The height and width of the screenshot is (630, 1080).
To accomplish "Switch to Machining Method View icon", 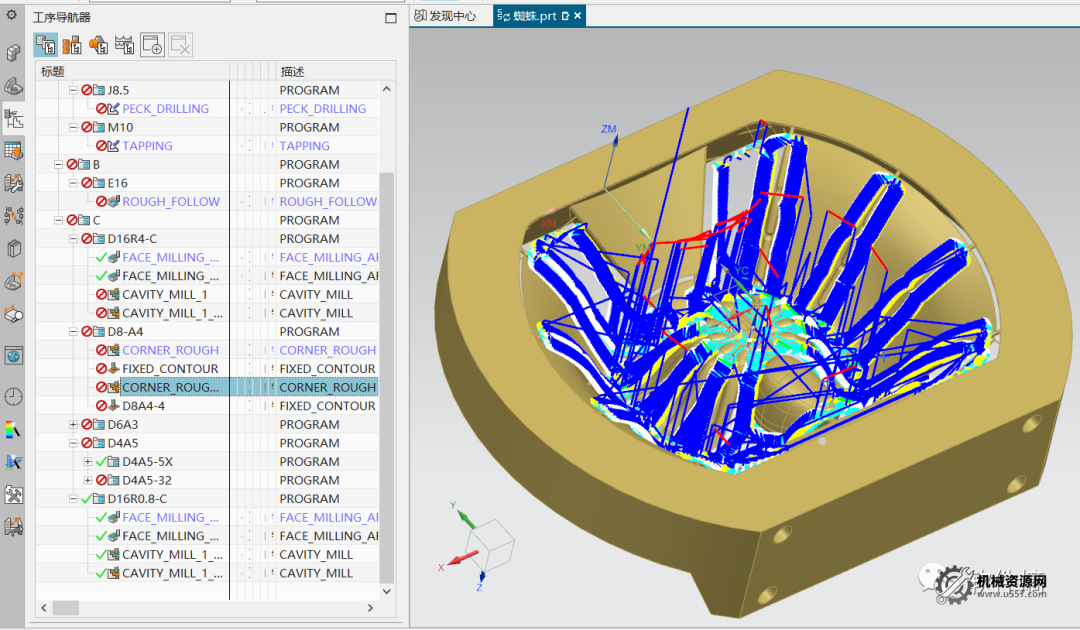I will [125, 44].
